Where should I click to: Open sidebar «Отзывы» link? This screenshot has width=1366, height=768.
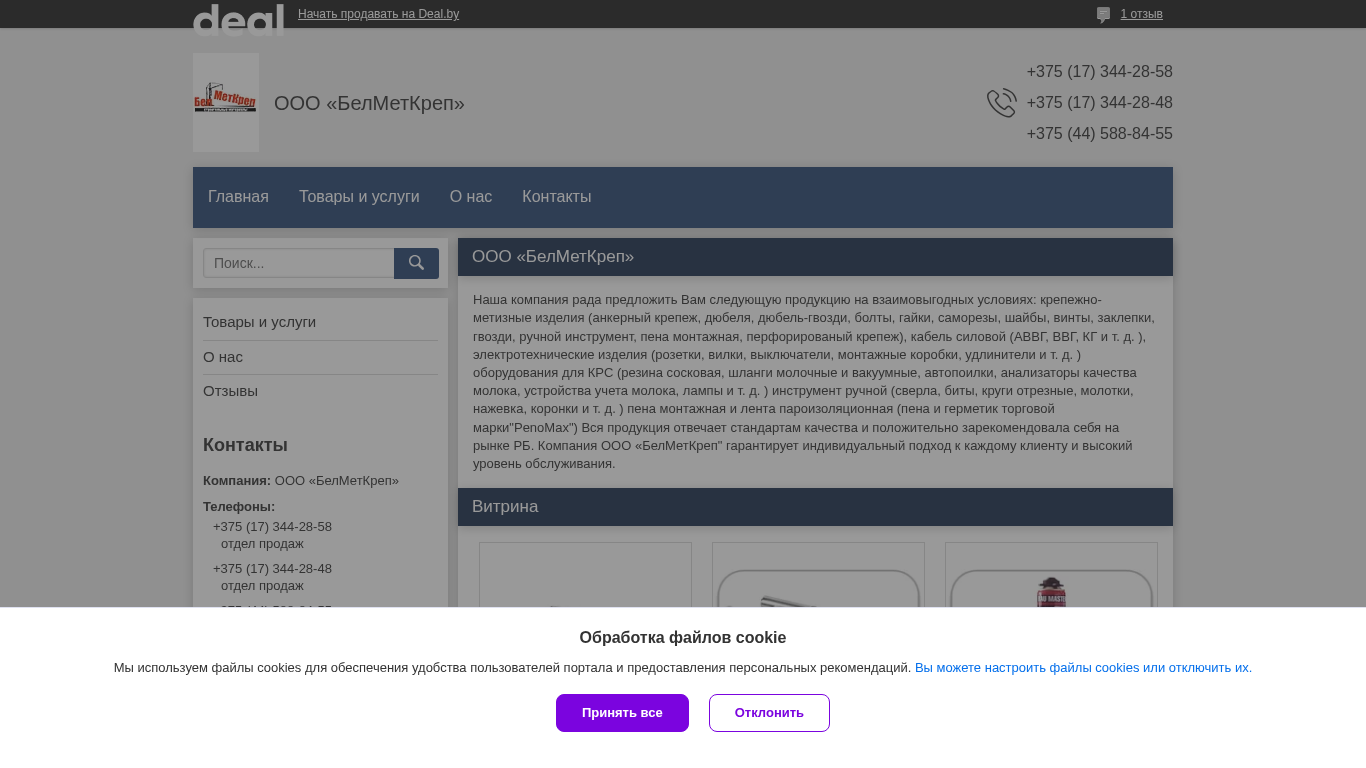pyautogui.click(x=230, y=391)
